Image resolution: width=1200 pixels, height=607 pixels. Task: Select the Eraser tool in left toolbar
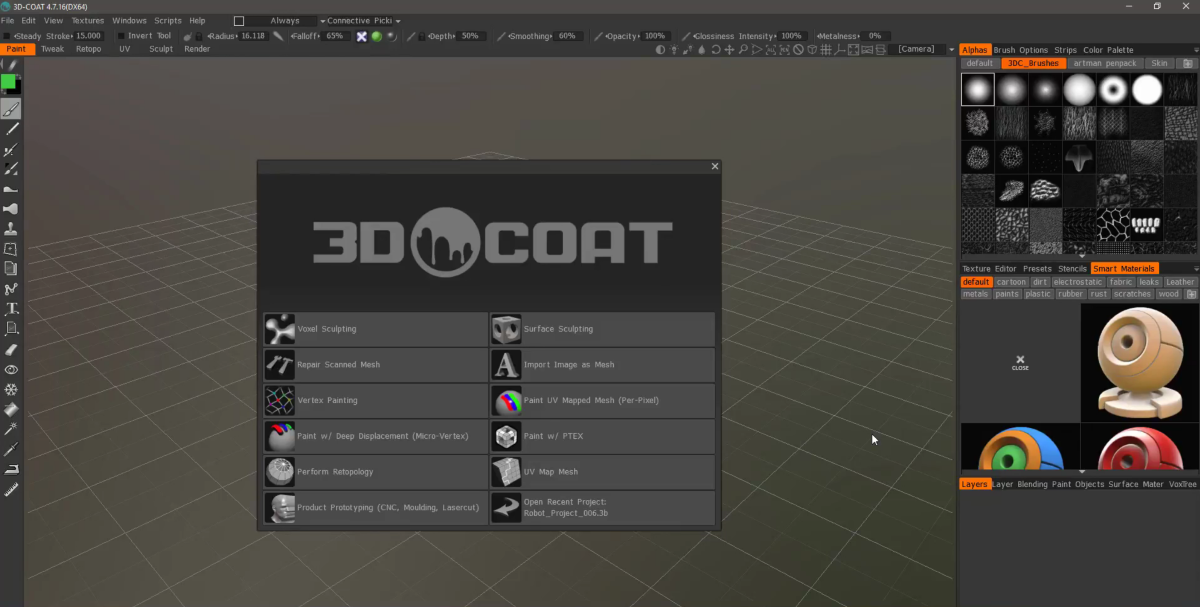pyautogui.click(x=11, y=349)
